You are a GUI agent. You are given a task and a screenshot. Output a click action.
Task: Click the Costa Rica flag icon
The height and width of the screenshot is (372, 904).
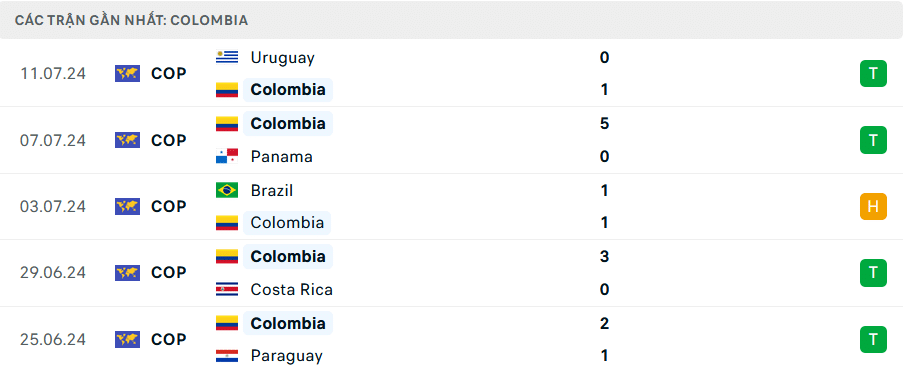[227, 289]
